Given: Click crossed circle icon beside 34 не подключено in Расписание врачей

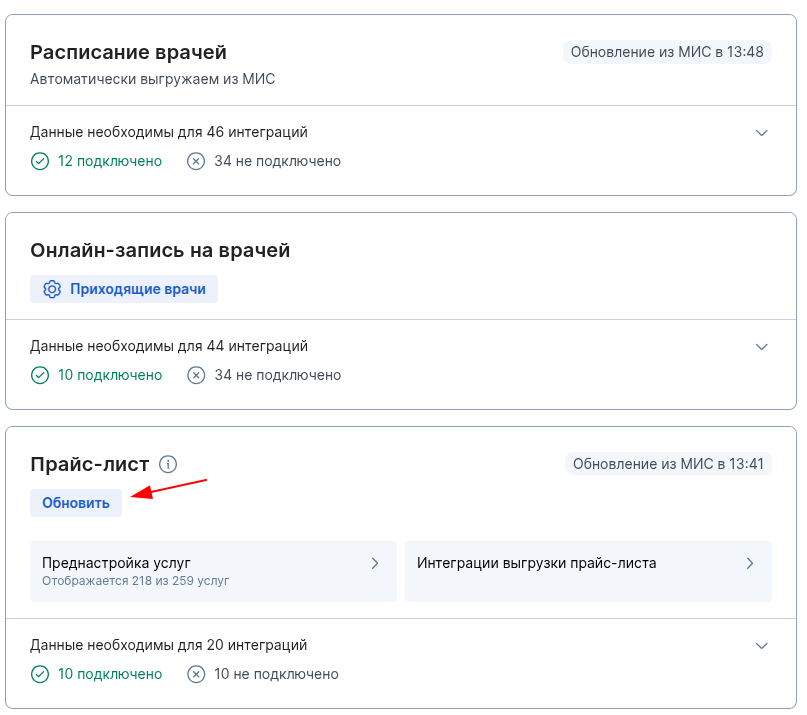Looking at the screenshot, I should [x=196, y=161].
